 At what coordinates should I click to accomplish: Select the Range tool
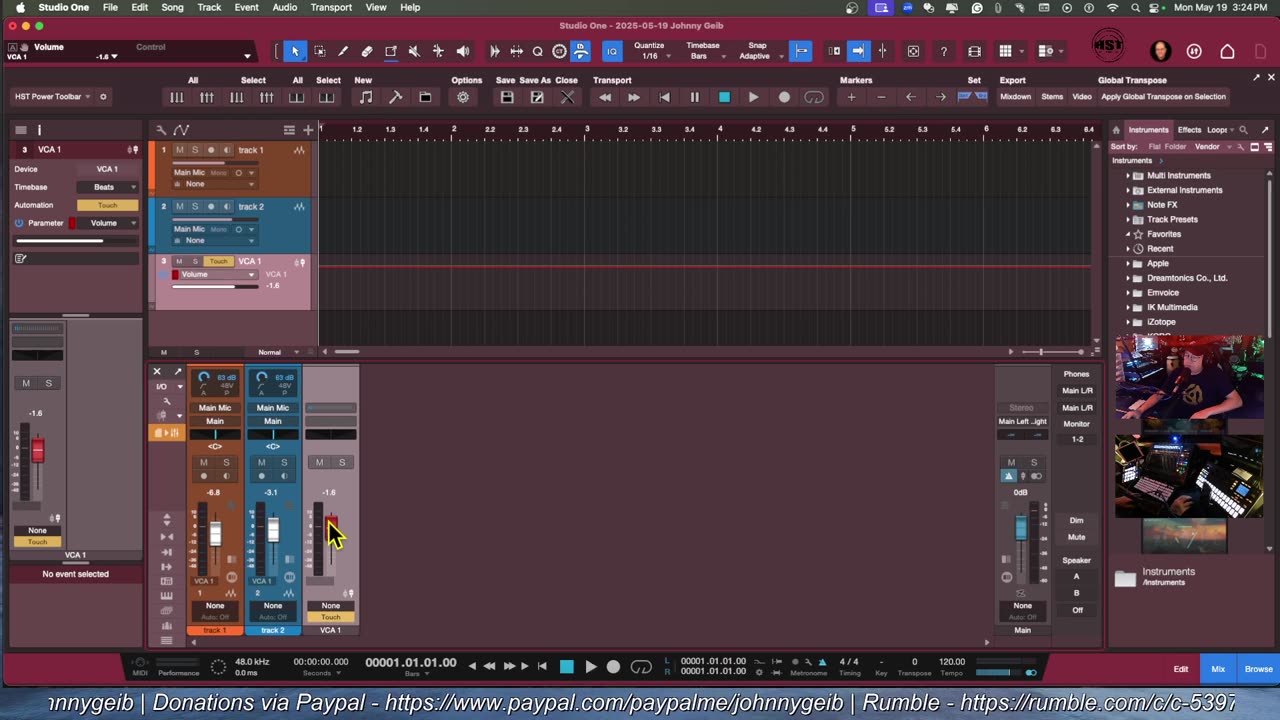[319, 51]
